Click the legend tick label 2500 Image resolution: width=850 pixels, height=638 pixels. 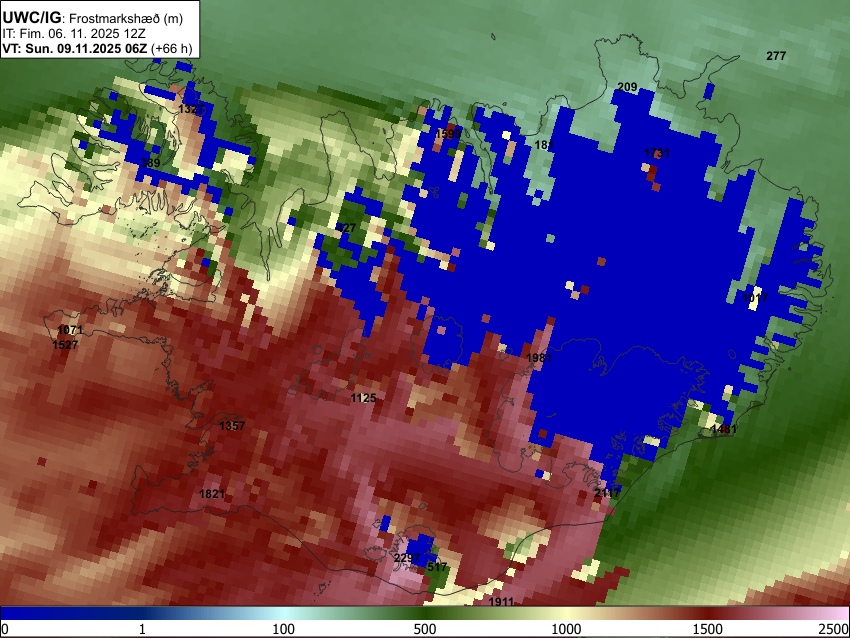834,629
